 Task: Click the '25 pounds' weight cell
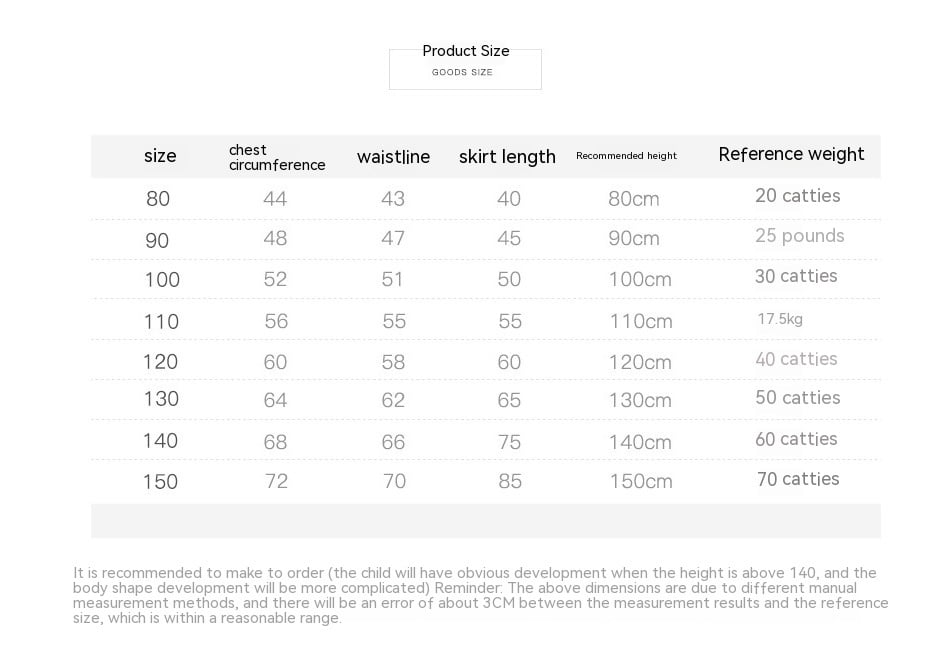[x=799, y=236]
